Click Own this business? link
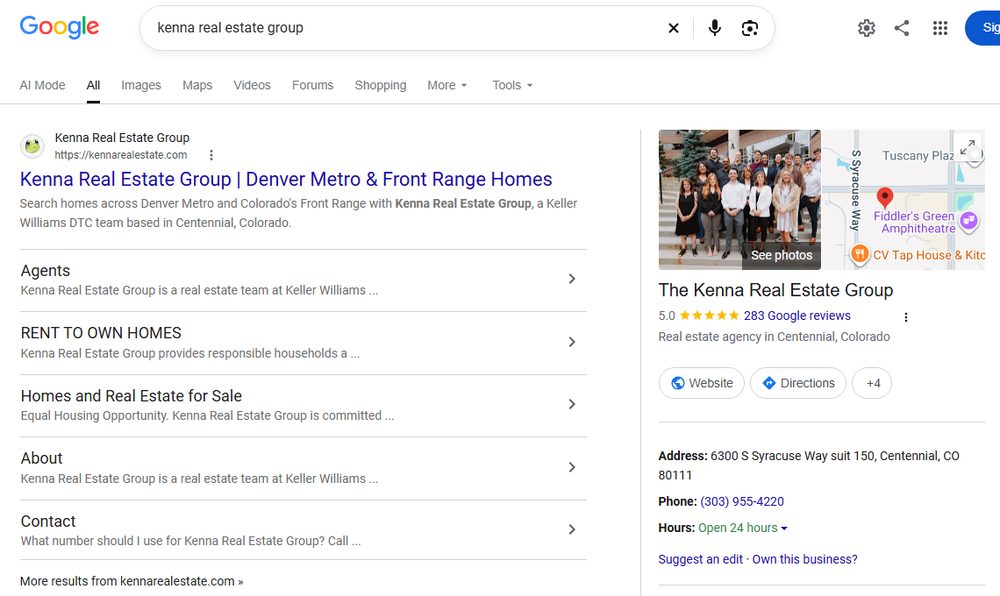Image resolution: width=1000 pixels, height=596 pixels. (x=805, y=559)
